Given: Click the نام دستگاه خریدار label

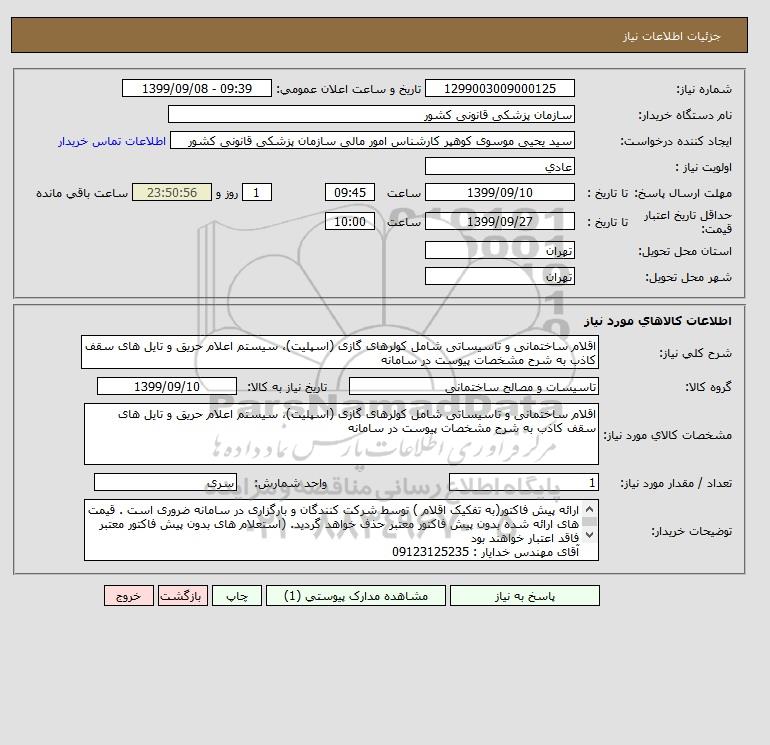Looking at the screenshot, I should 686,115.
